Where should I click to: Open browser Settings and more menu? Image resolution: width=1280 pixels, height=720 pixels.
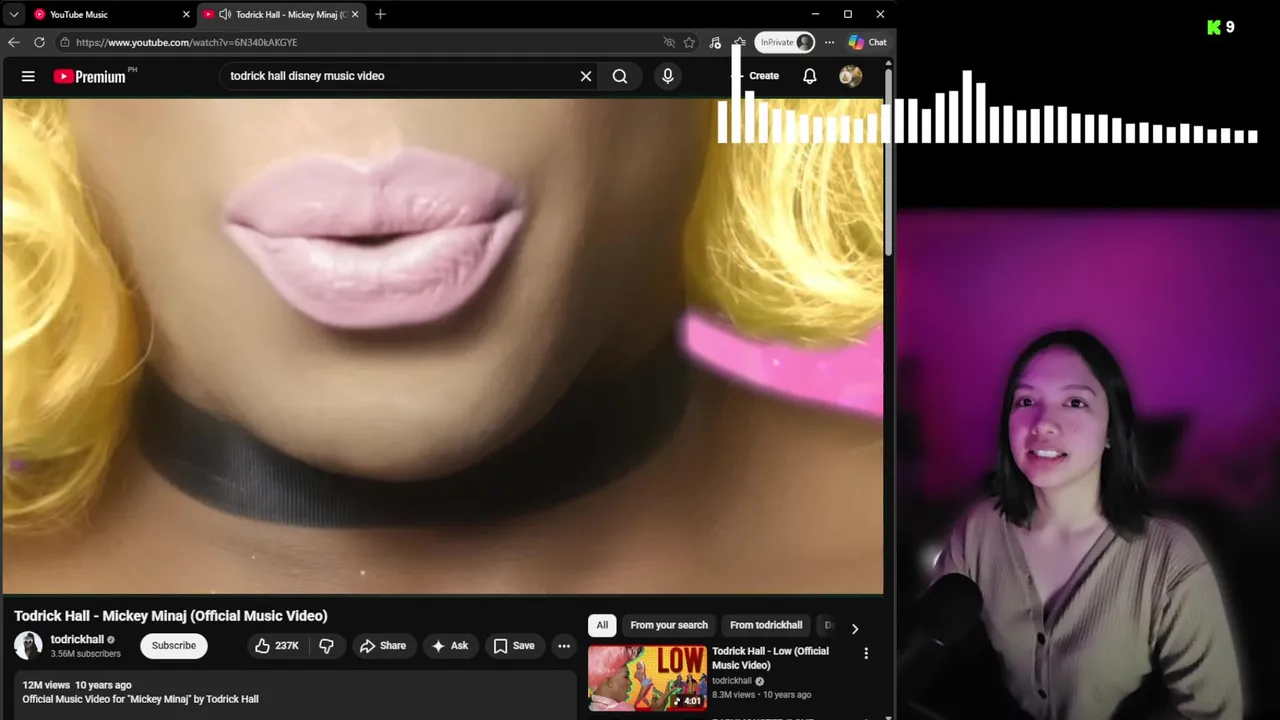pos(829,42)
